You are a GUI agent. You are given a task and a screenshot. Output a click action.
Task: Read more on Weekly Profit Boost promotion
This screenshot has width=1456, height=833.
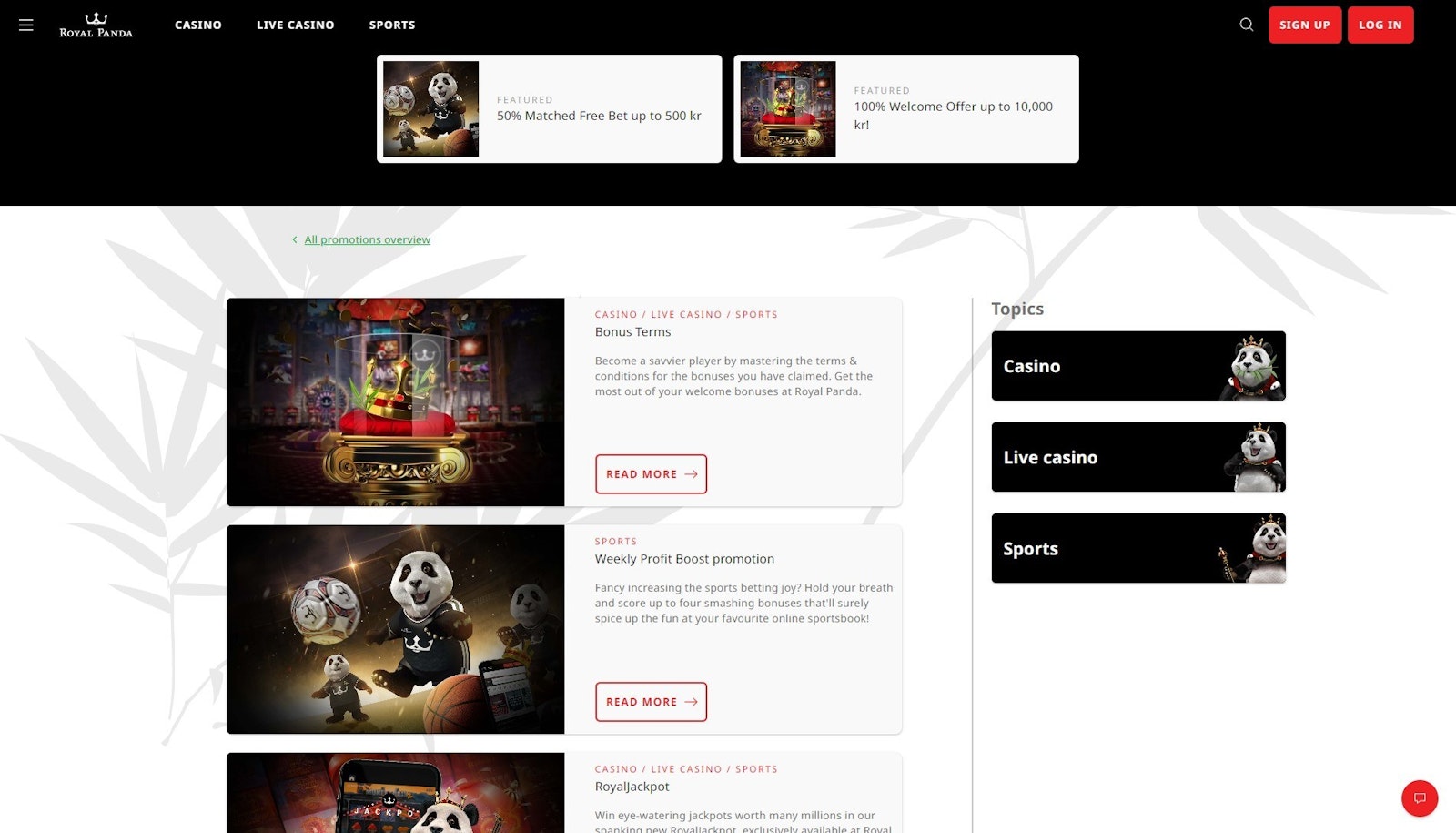[x=651, y=702]
